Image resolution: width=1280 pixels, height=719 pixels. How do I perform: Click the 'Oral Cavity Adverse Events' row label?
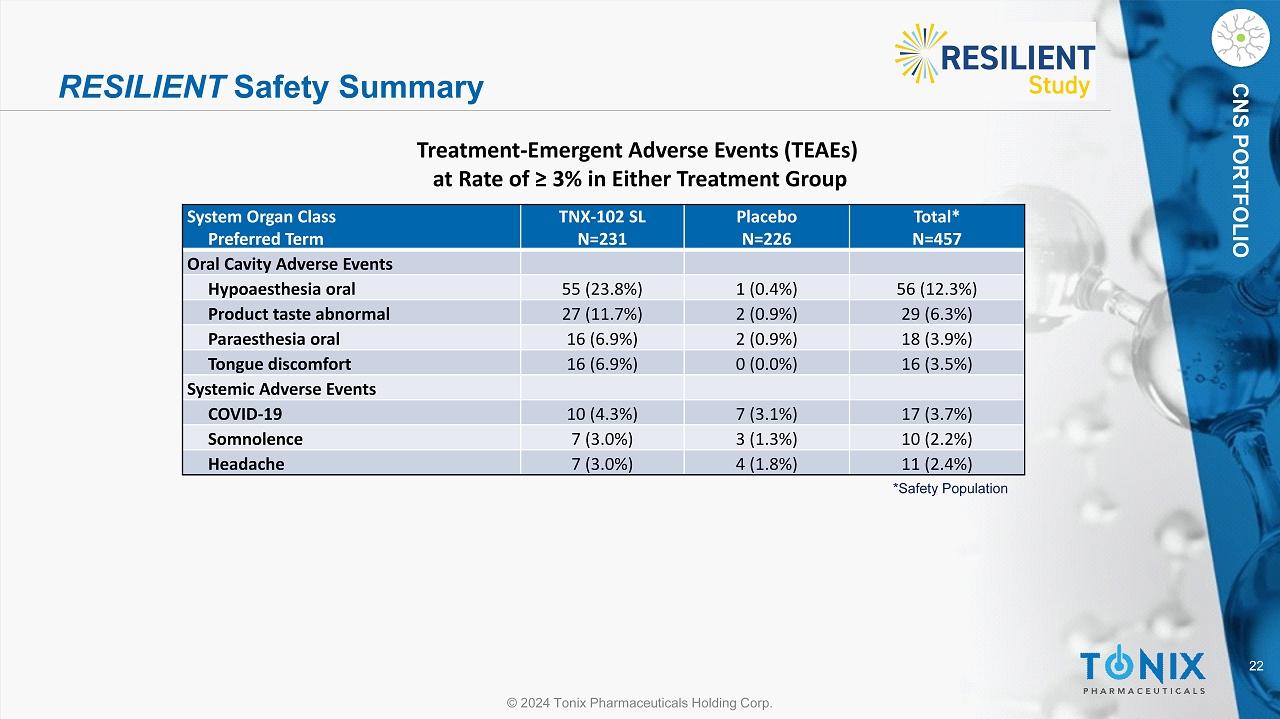click(x=290, y=264)
